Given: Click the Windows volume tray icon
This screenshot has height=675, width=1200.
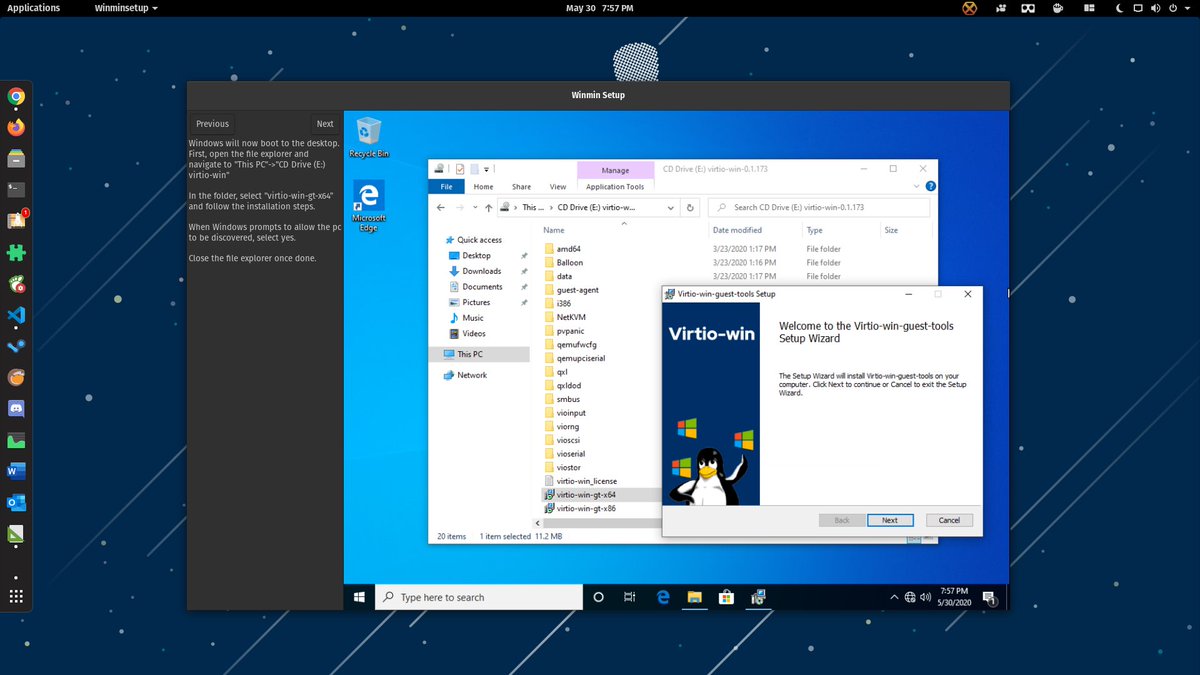Looking at the screenshot, I should tap(925, 598).
